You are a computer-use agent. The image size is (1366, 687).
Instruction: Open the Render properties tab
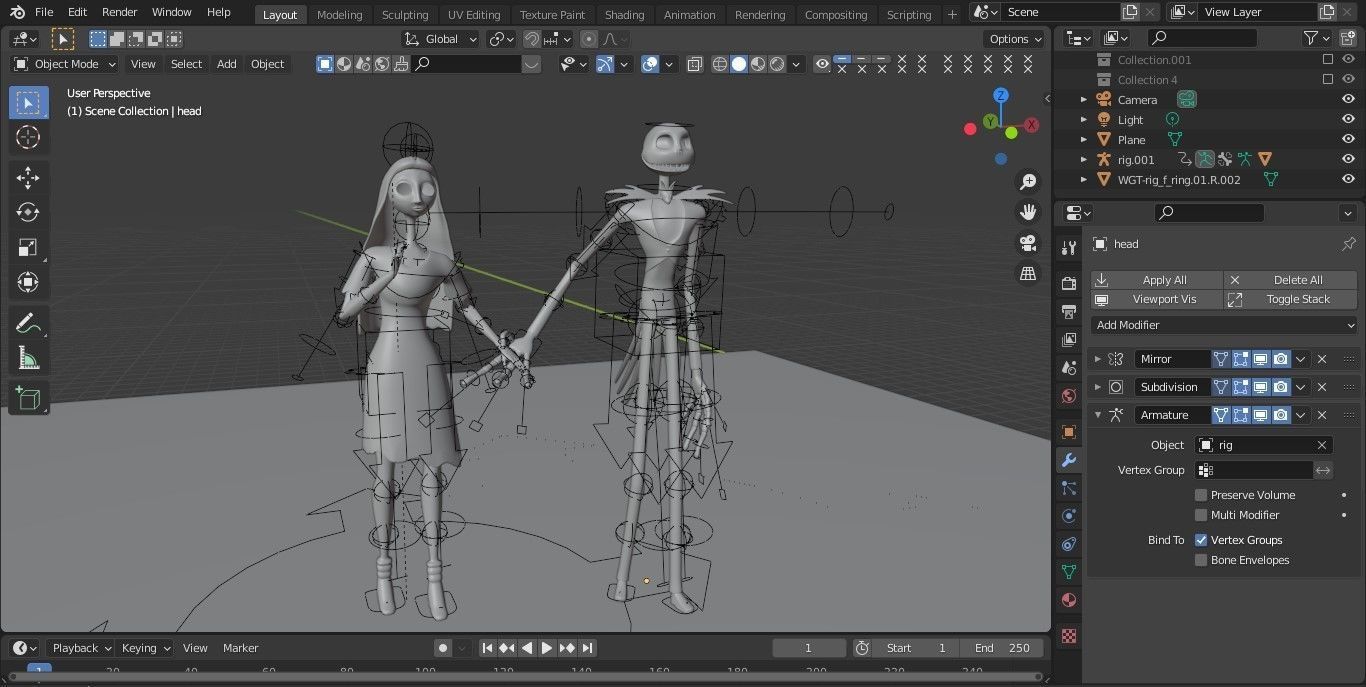1069,284
